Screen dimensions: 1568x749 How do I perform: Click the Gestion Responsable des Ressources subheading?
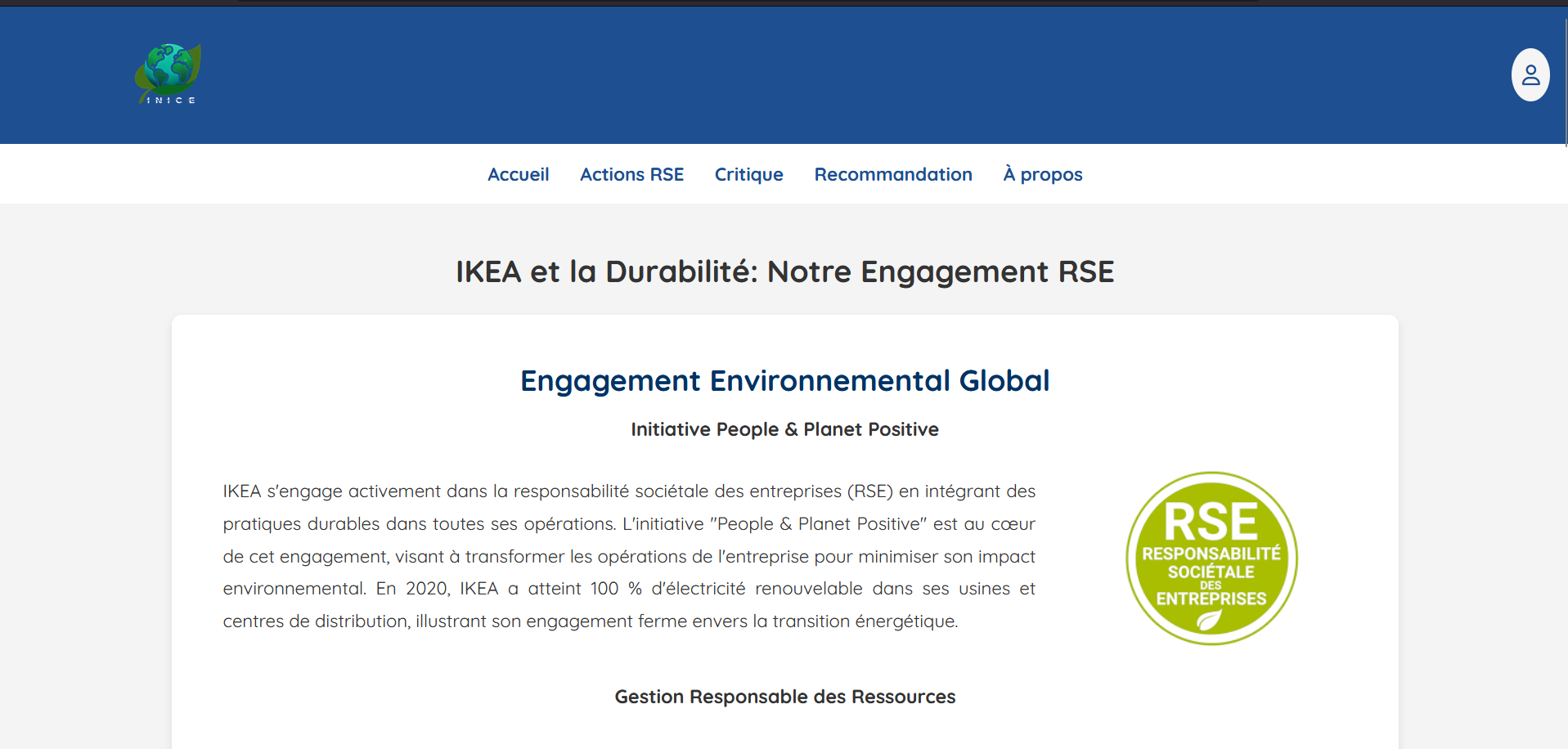[x=784, y=697]
